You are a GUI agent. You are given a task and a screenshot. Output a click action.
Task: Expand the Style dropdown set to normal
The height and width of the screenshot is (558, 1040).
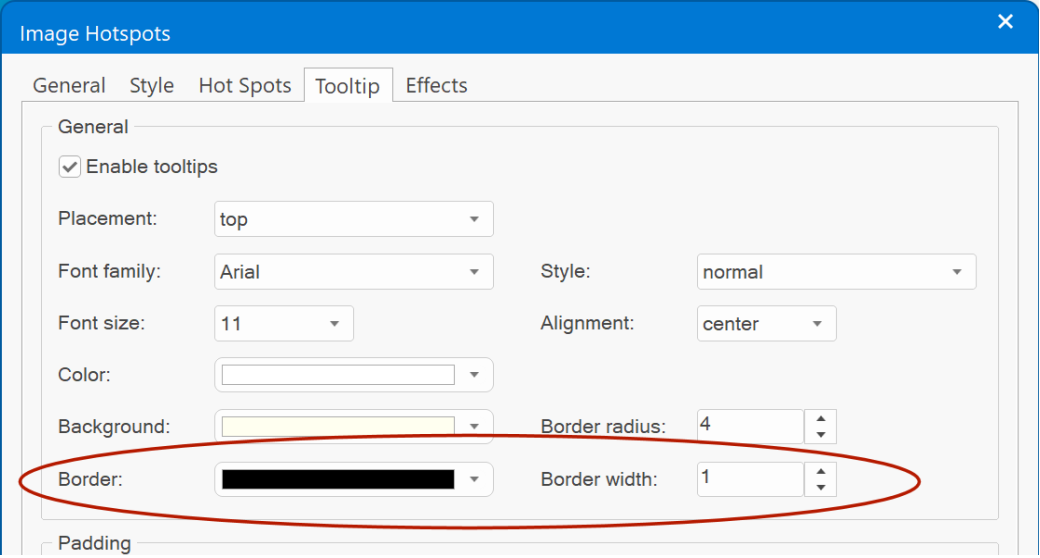[836, 271]
